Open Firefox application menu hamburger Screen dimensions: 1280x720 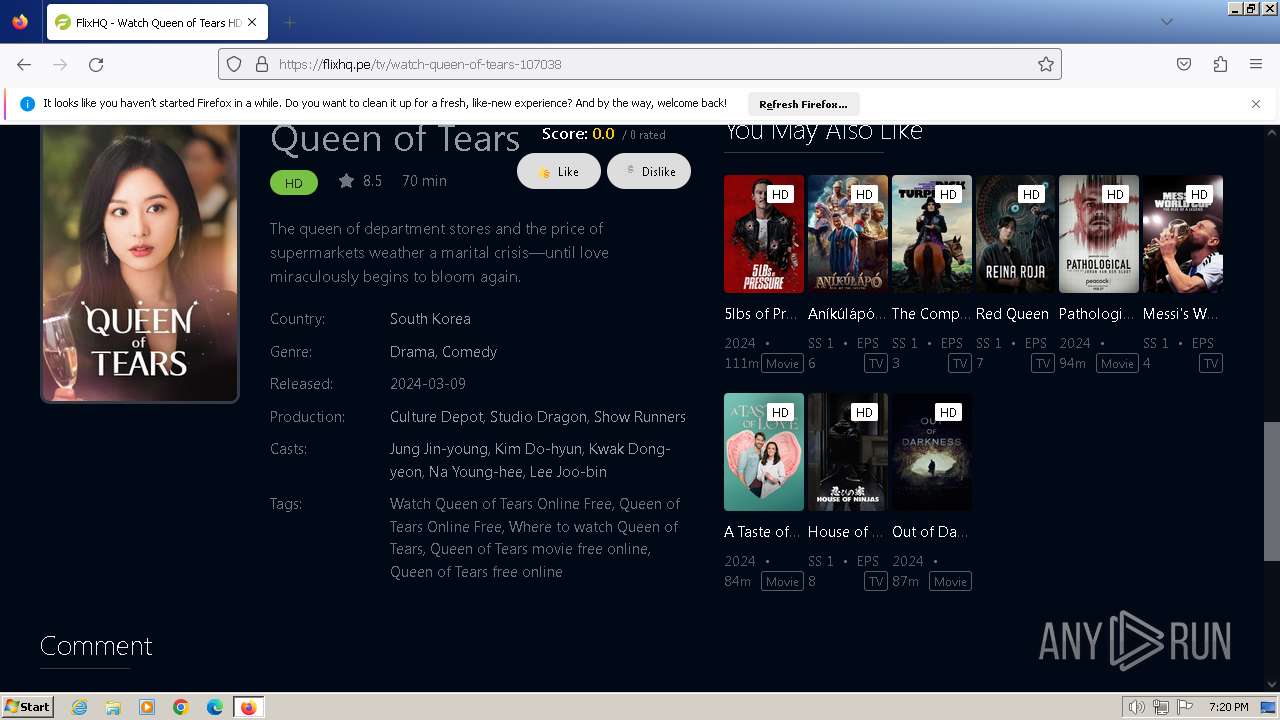coord(1256,64)
